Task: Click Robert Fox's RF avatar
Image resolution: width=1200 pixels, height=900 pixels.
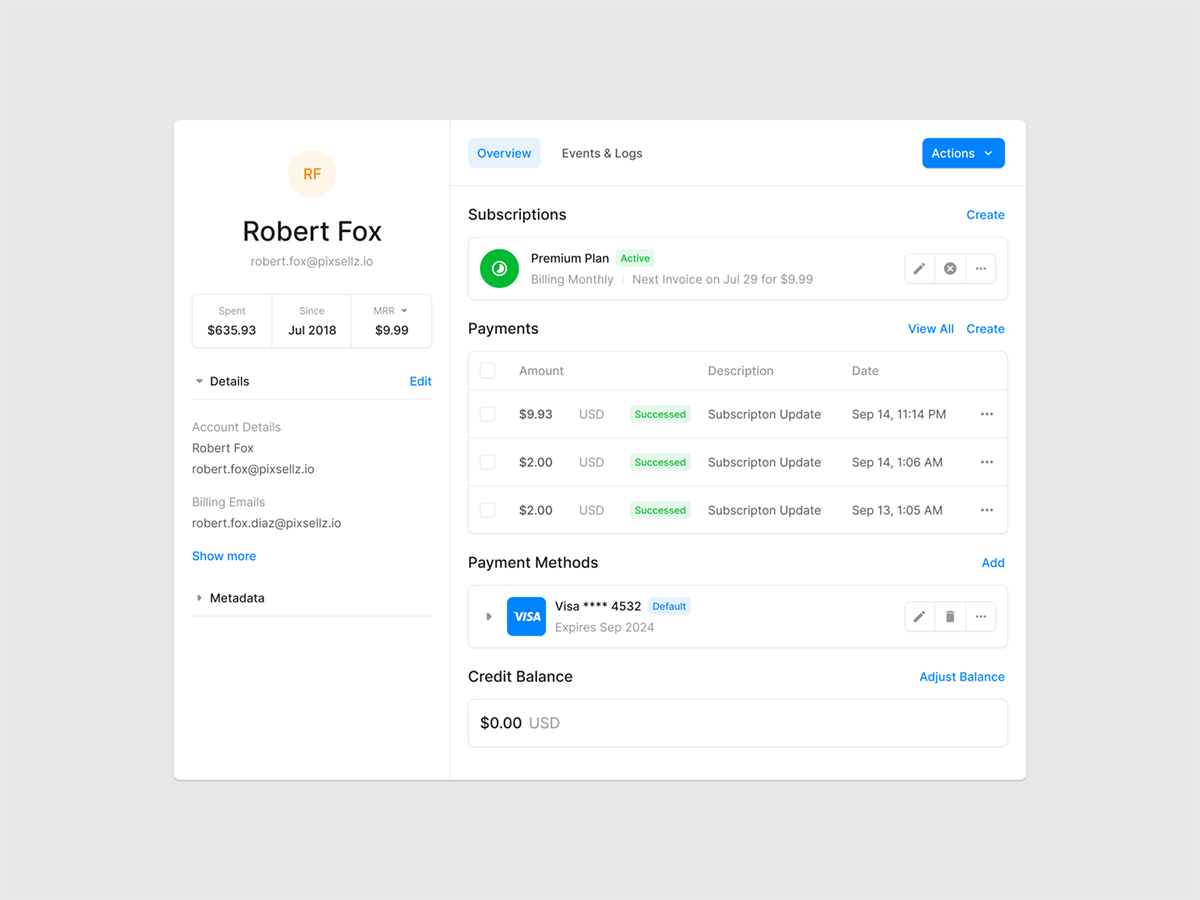Action: [312, 174]
